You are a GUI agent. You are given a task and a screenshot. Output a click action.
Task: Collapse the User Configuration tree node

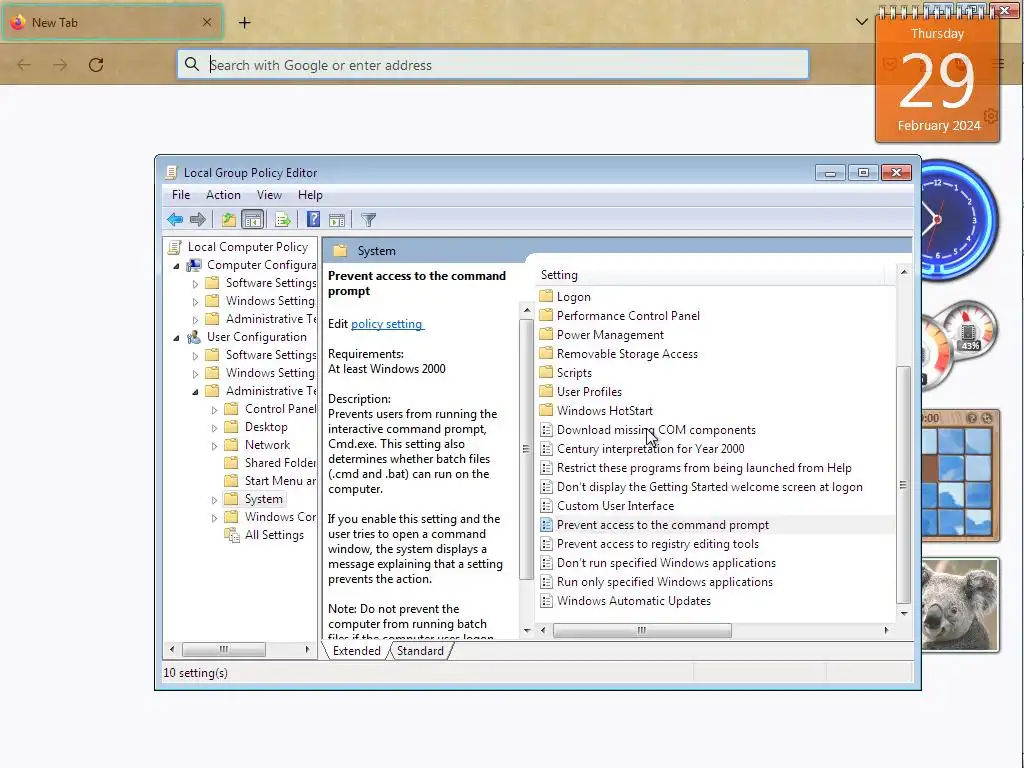tap(176, 338)
